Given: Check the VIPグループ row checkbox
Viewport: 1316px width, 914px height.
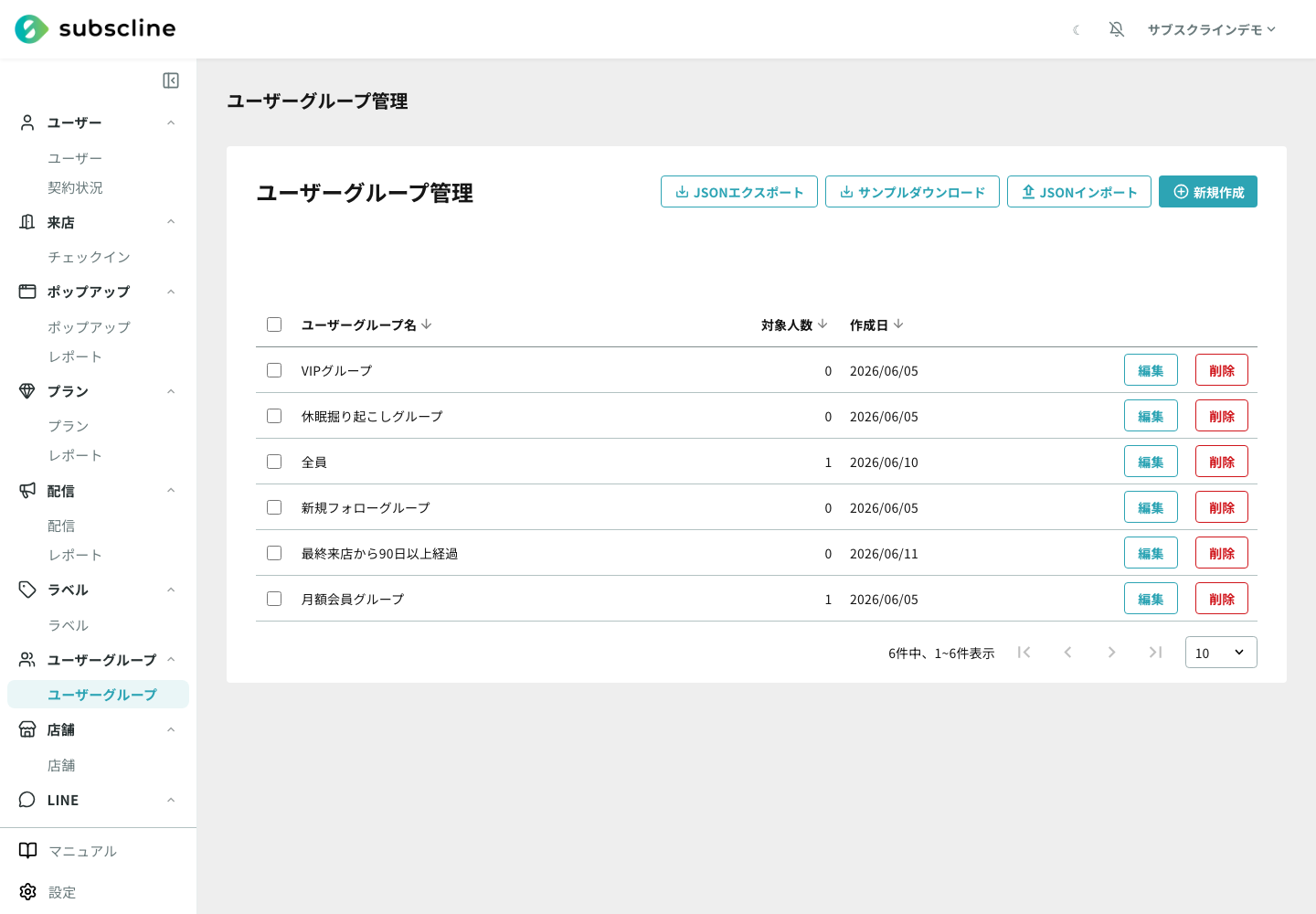Looking at the screenshot, I should 274,370.
